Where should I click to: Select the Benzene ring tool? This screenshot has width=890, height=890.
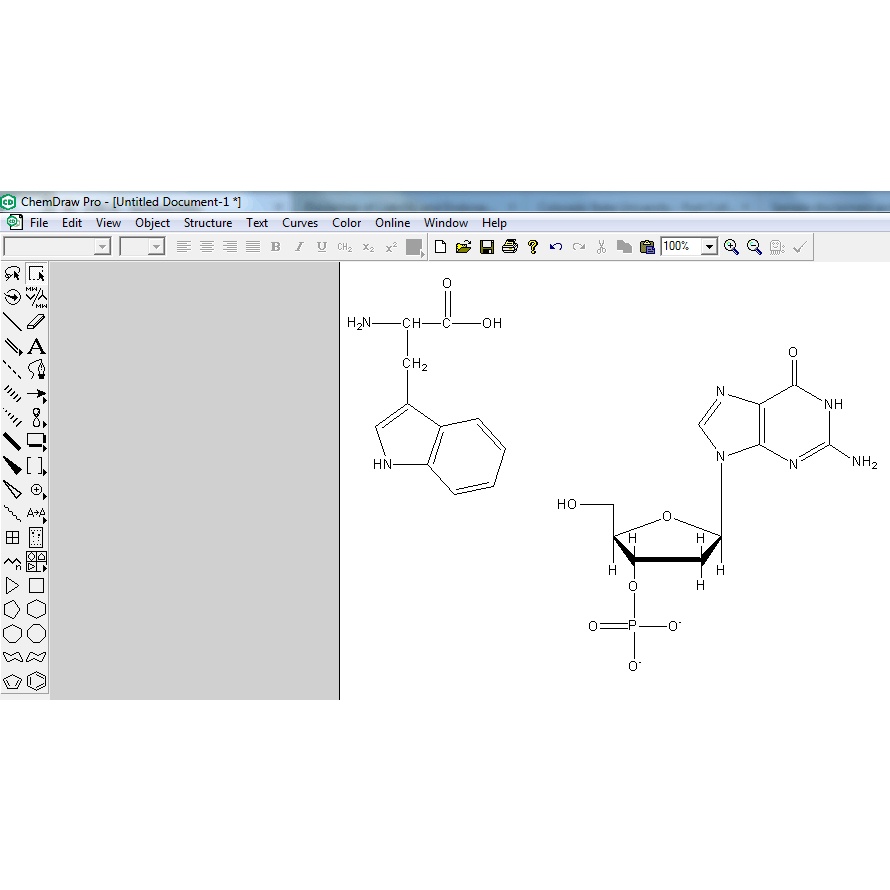tap(36, 681)
